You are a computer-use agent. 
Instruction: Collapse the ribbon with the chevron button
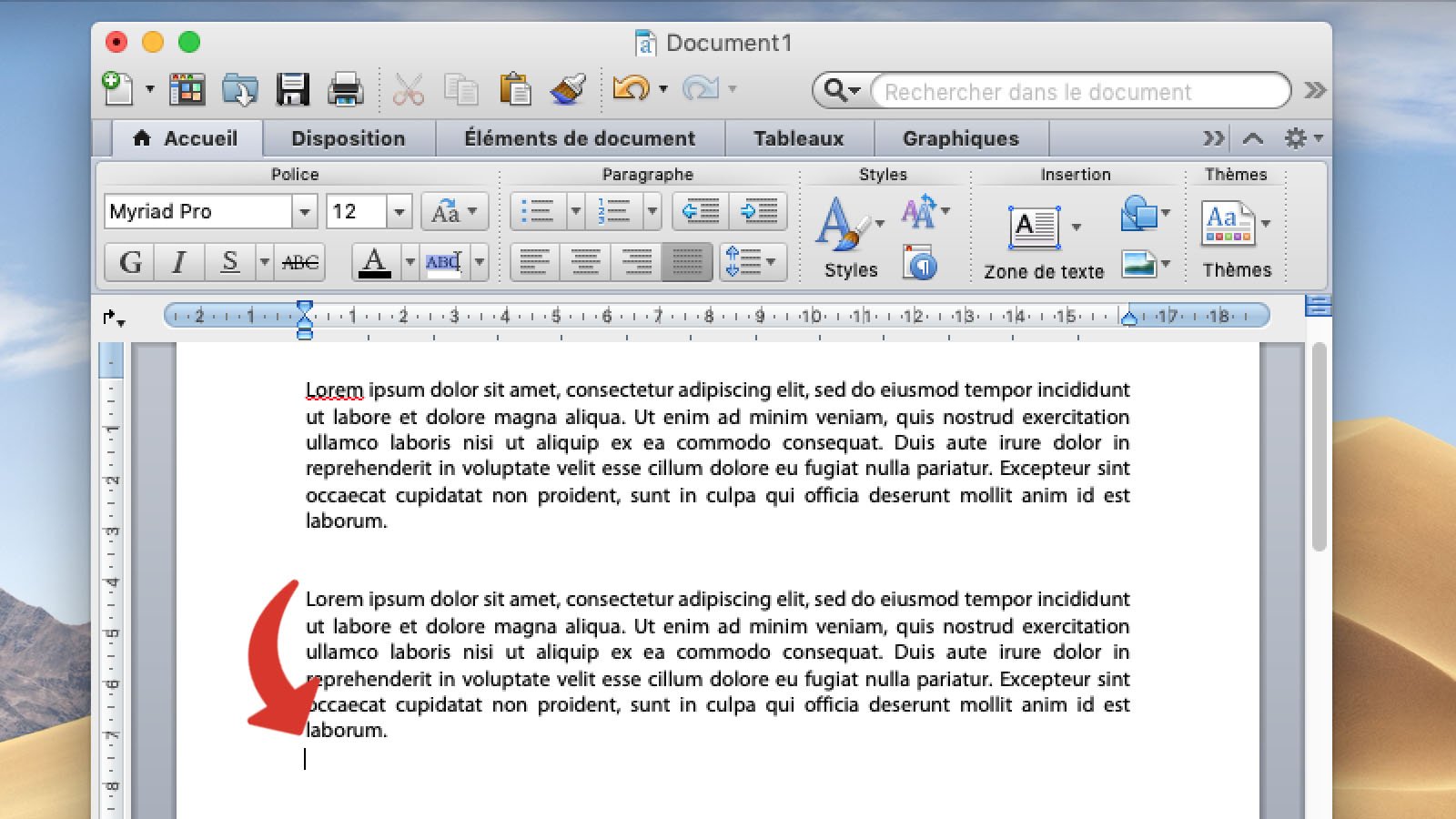[x=1254, y=138]
